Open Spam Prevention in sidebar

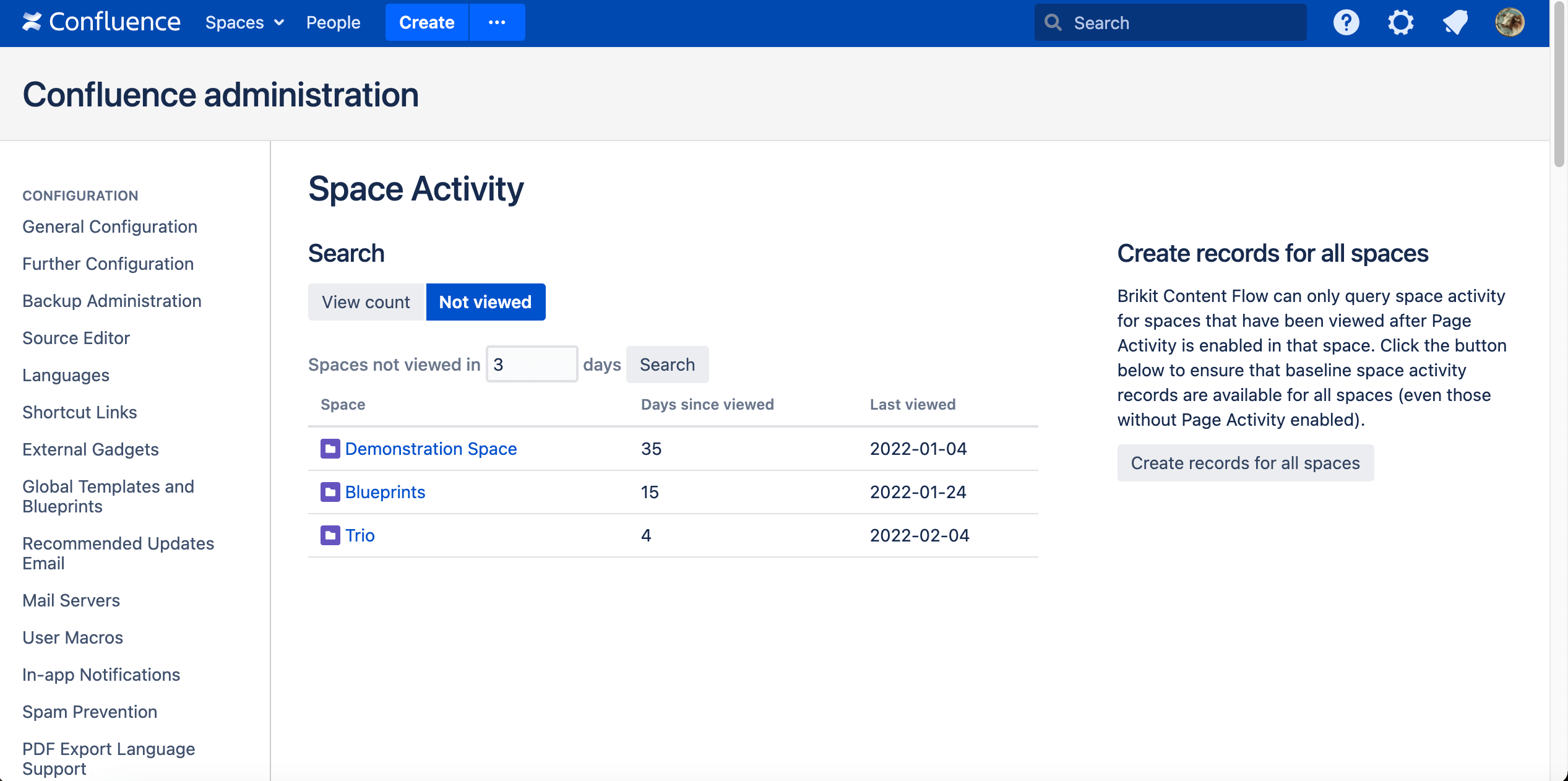(x=90, y=712)
